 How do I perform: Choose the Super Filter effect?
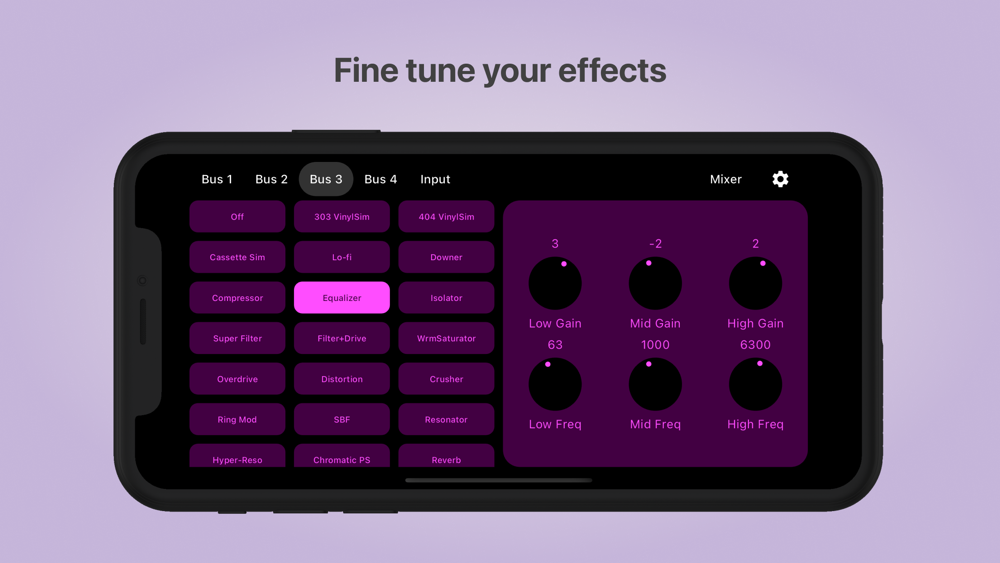click(237, 339)
